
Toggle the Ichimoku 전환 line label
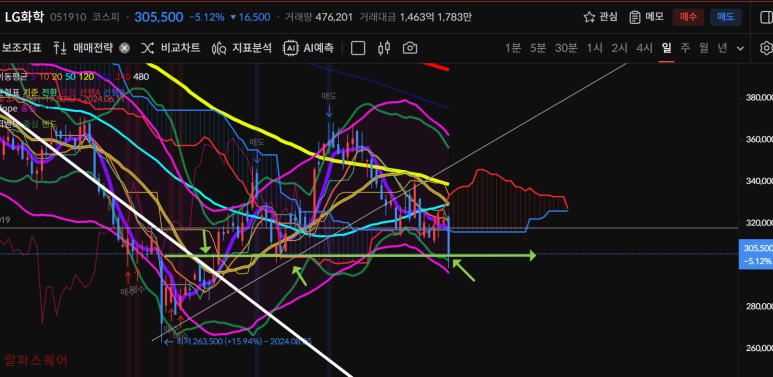(49, 93)
